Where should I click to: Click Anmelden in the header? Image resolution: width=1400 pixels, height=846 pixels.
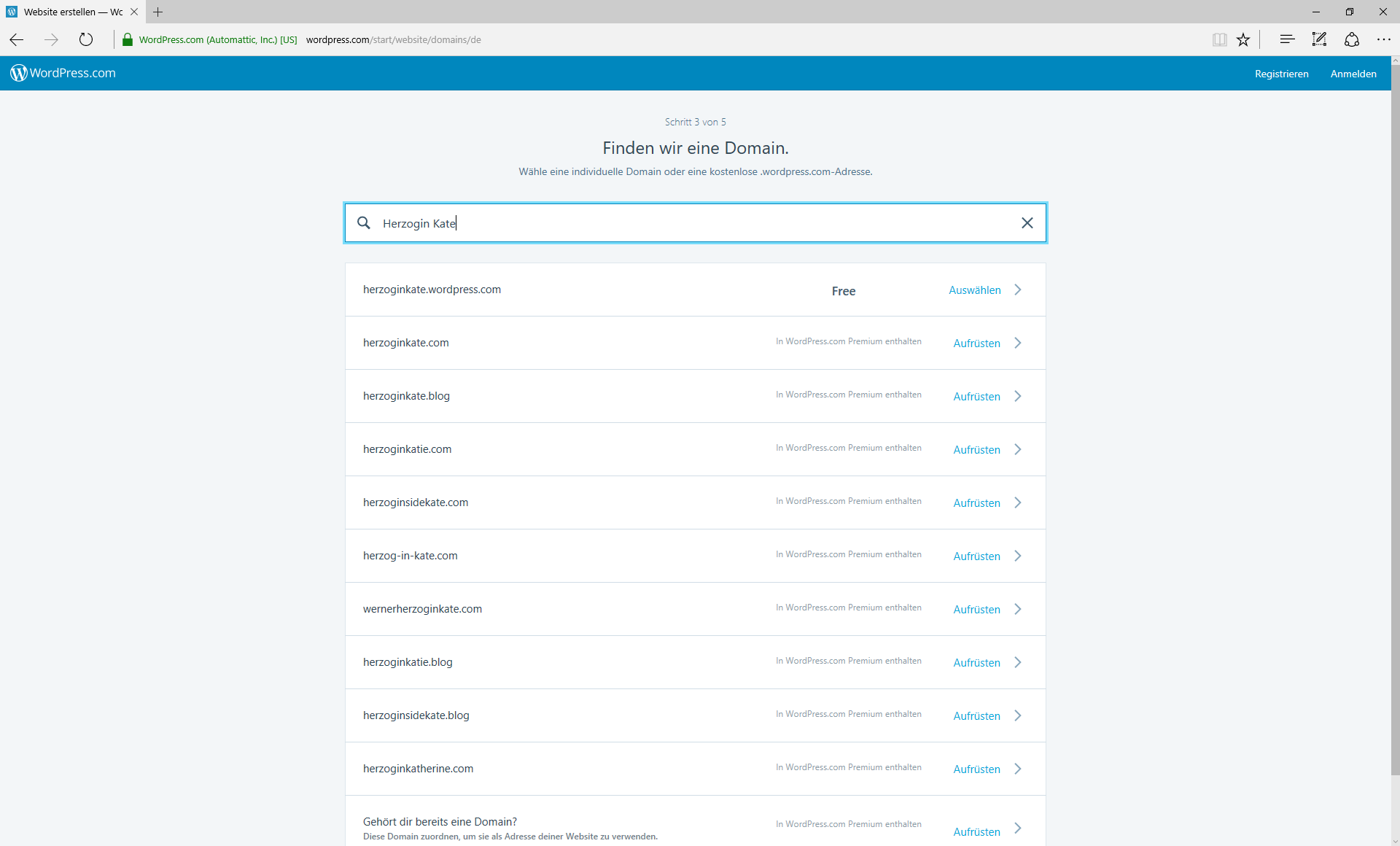[x=1353, y=74]
